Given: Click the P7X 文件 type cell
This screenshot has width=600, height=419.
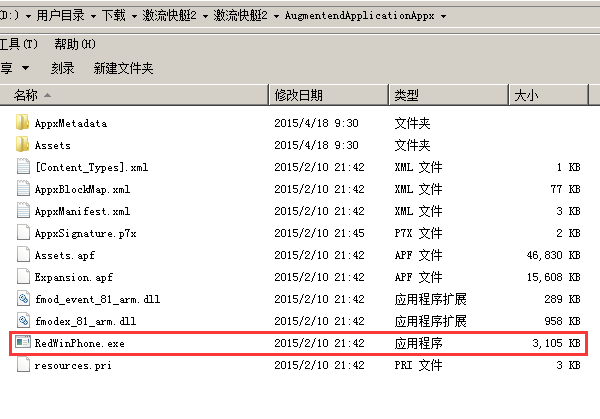Looking at the screenshot, I should point(419,233).
